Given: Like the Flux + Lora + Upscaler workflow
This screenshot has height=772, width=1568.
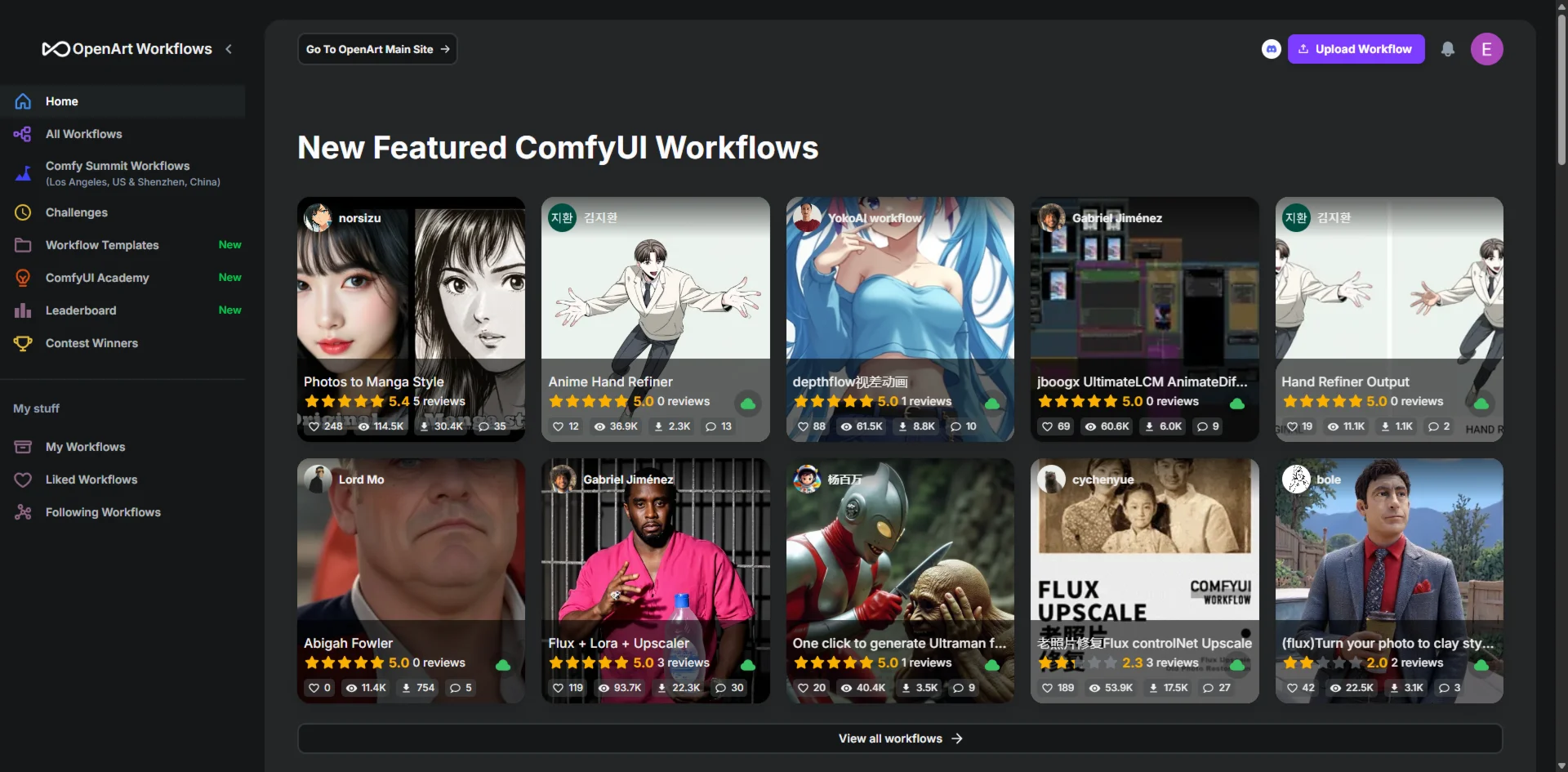Looking at the screenshot, I should [x=559, y=688].
